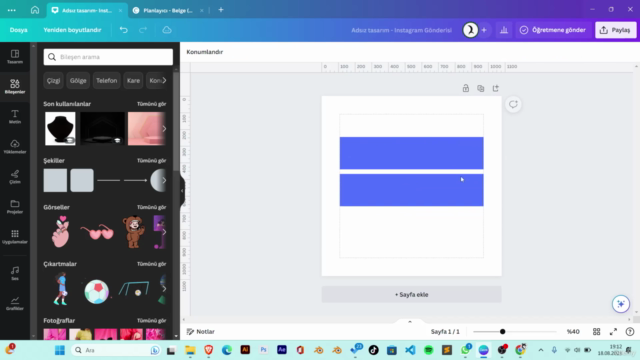The image size is (640, 360).
Task: Open the Yüklemeler uploads panel
Action: (15, 147)
